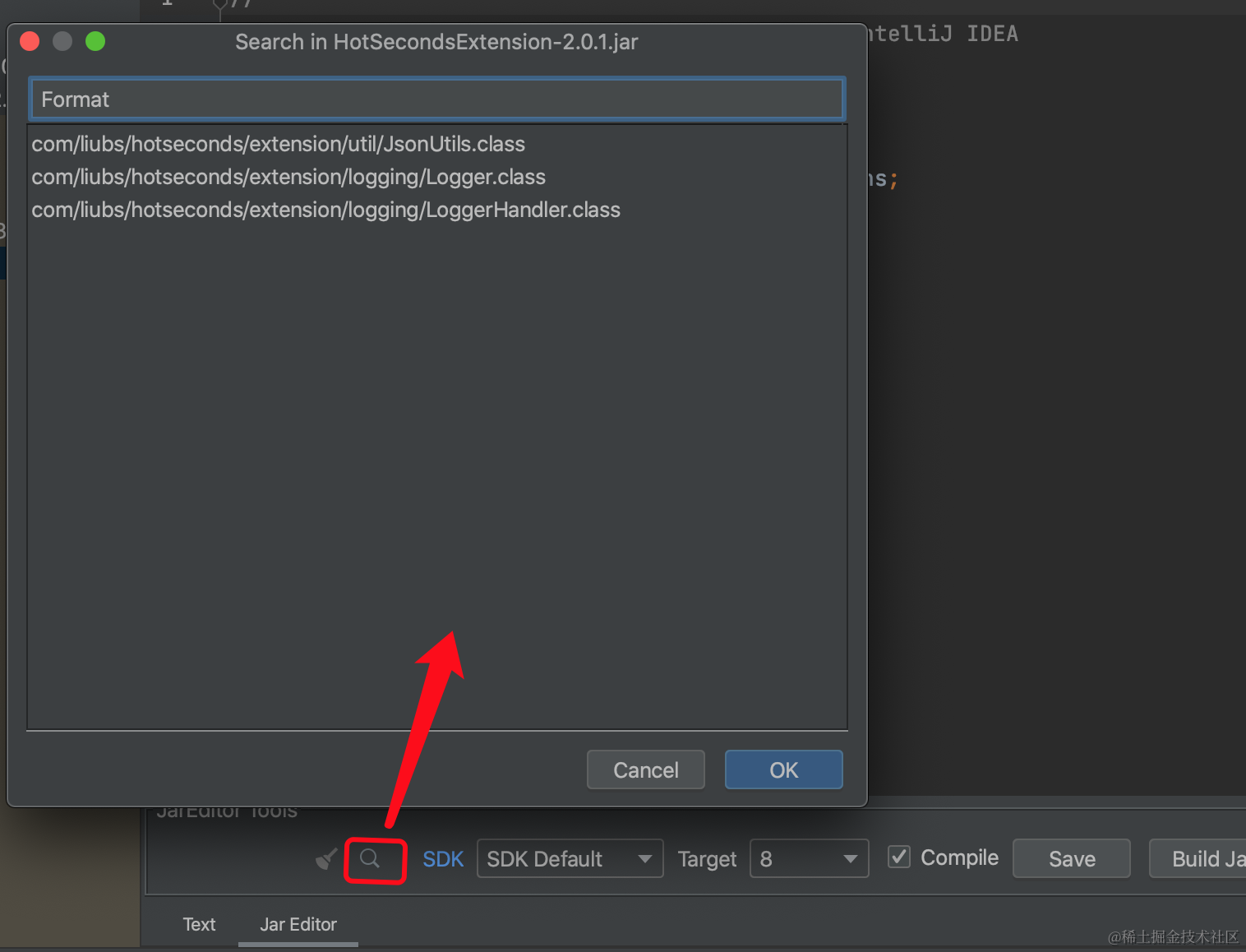
Task: Switch to the Jar Editor tab
Action: pyautogui.click(x=298, y=924)
